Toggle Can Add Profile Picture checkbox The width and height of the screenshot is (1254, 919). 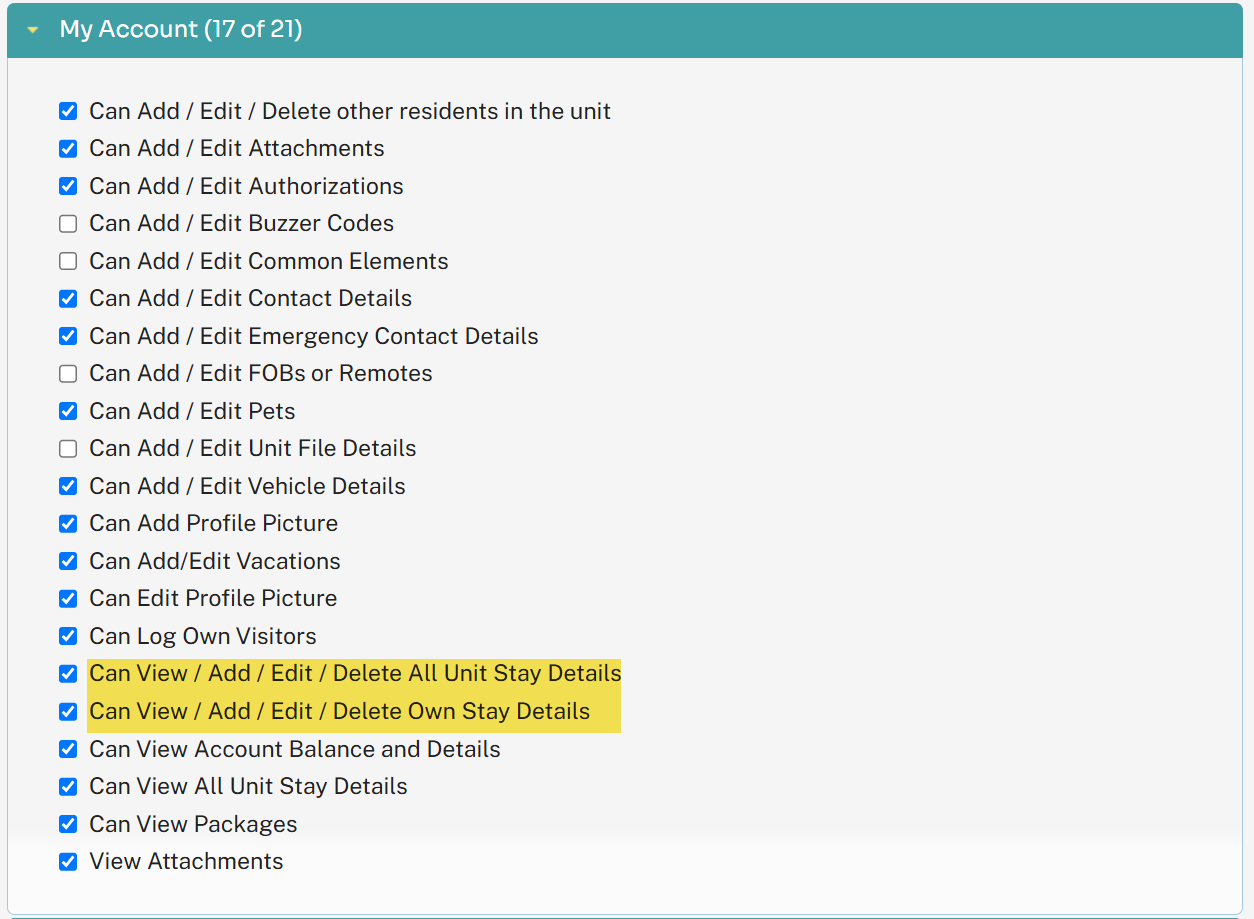68,524
